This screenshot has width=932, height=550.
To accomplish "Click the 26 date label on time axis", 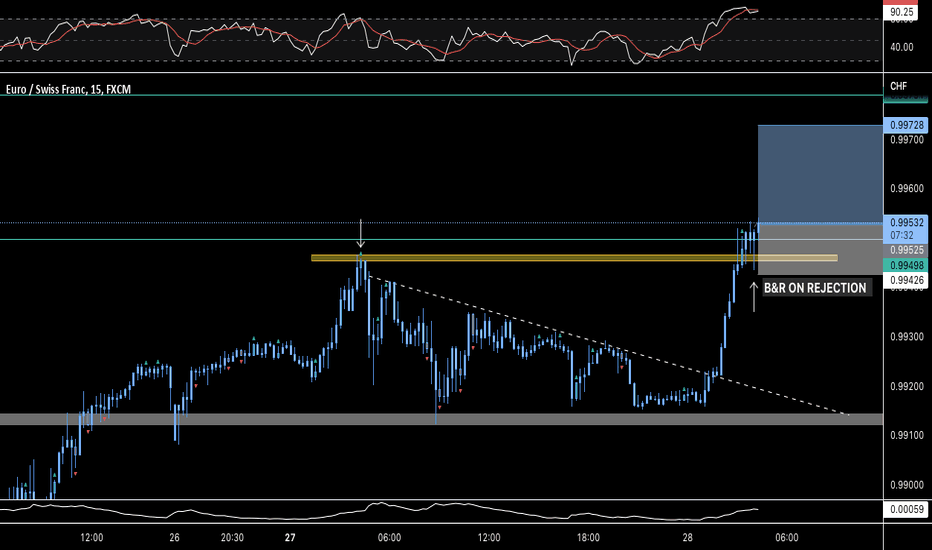I will coord(174,538).
